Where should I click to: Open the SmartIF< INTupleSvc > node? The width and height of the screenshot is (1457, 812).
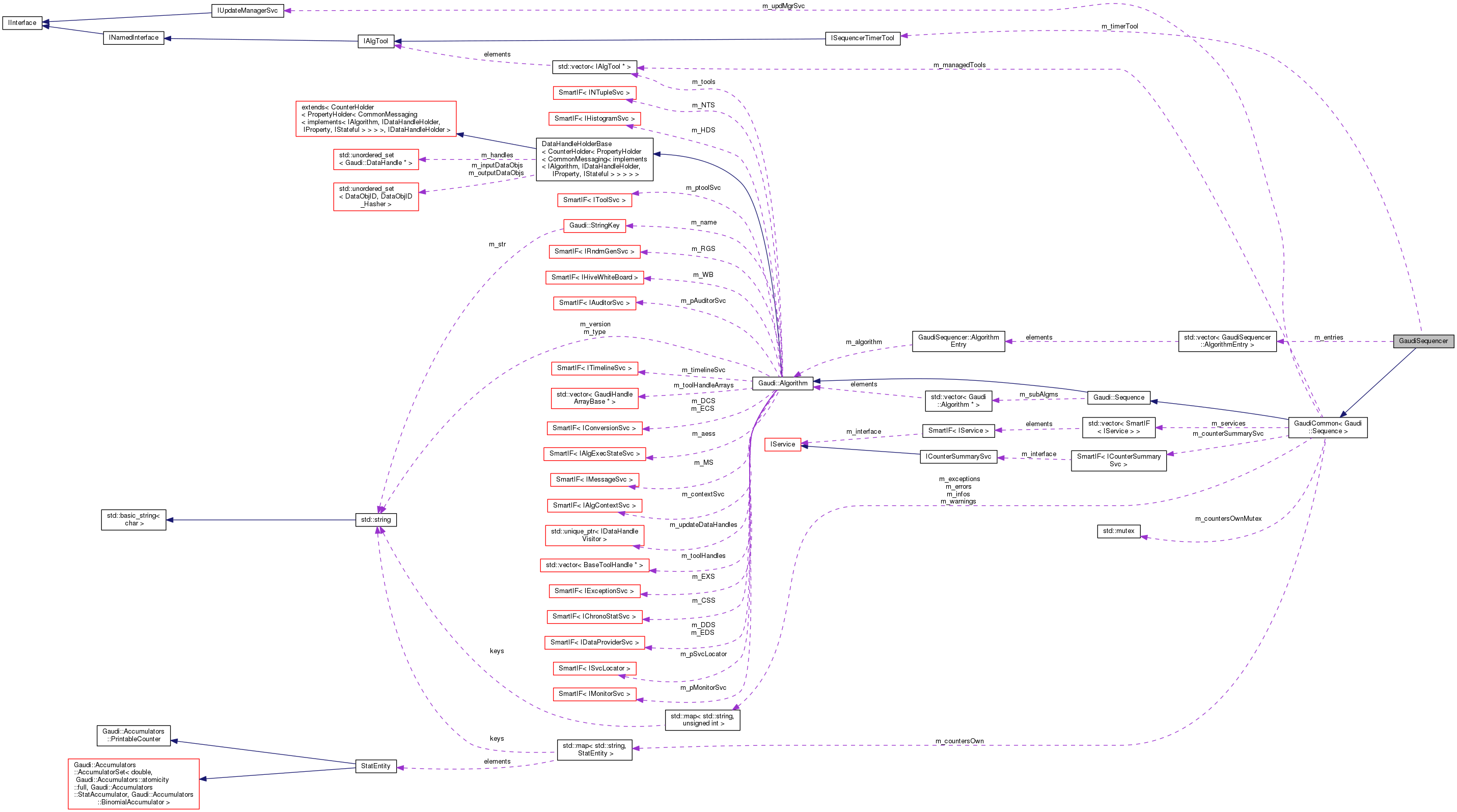pyautogui.click(x=594, y=93)
